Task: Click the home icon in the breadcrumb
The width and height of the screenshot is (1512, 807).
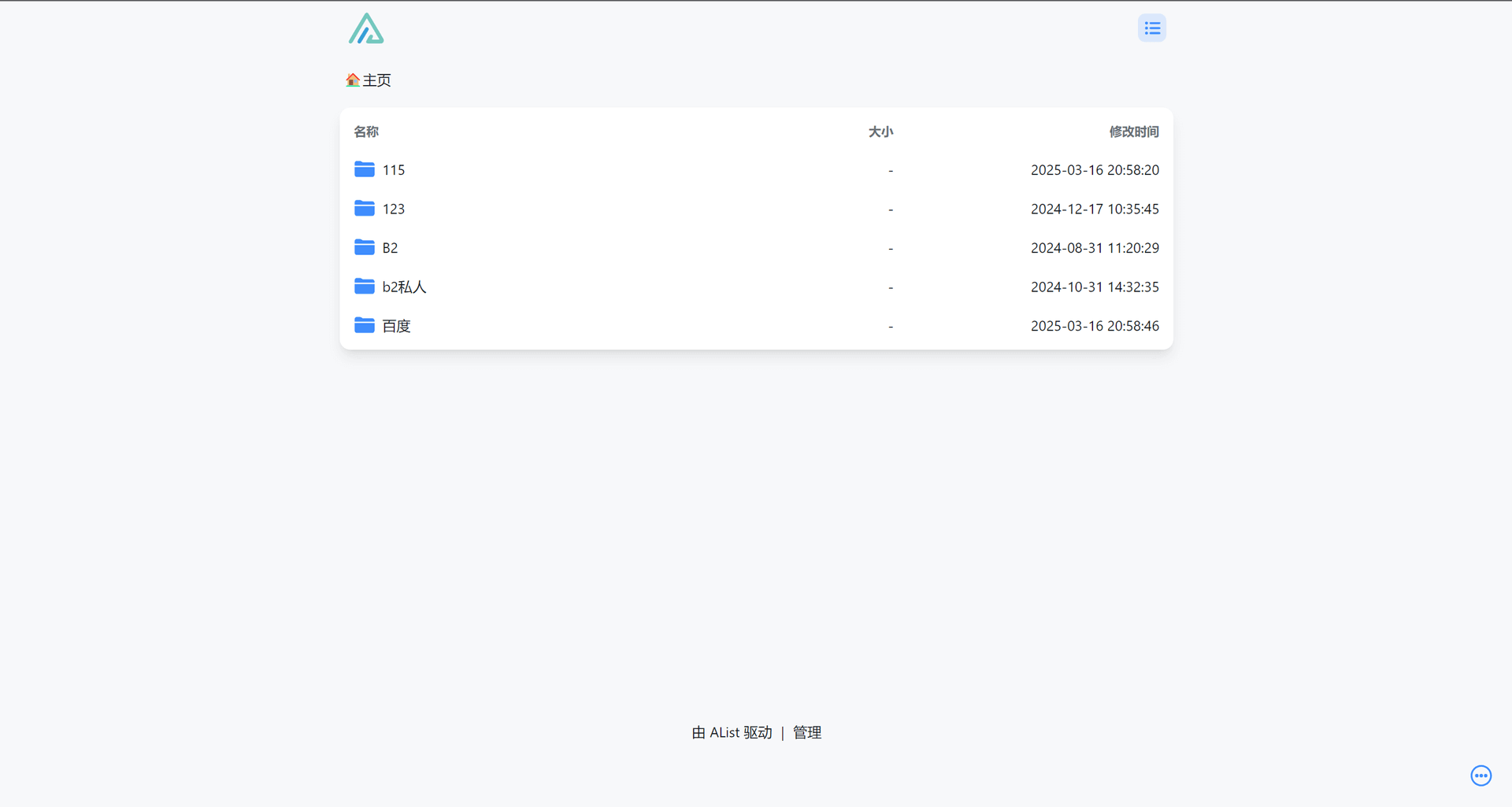Action: [x=352, y=80]
